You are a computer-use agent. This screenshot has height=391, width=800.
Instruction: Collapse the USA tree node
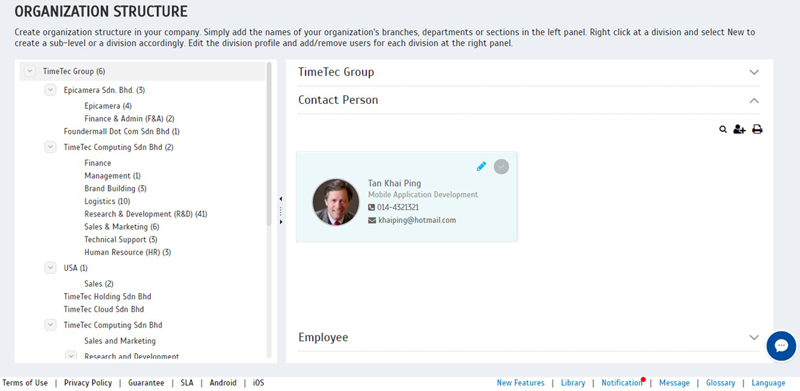tap(50, 268)
